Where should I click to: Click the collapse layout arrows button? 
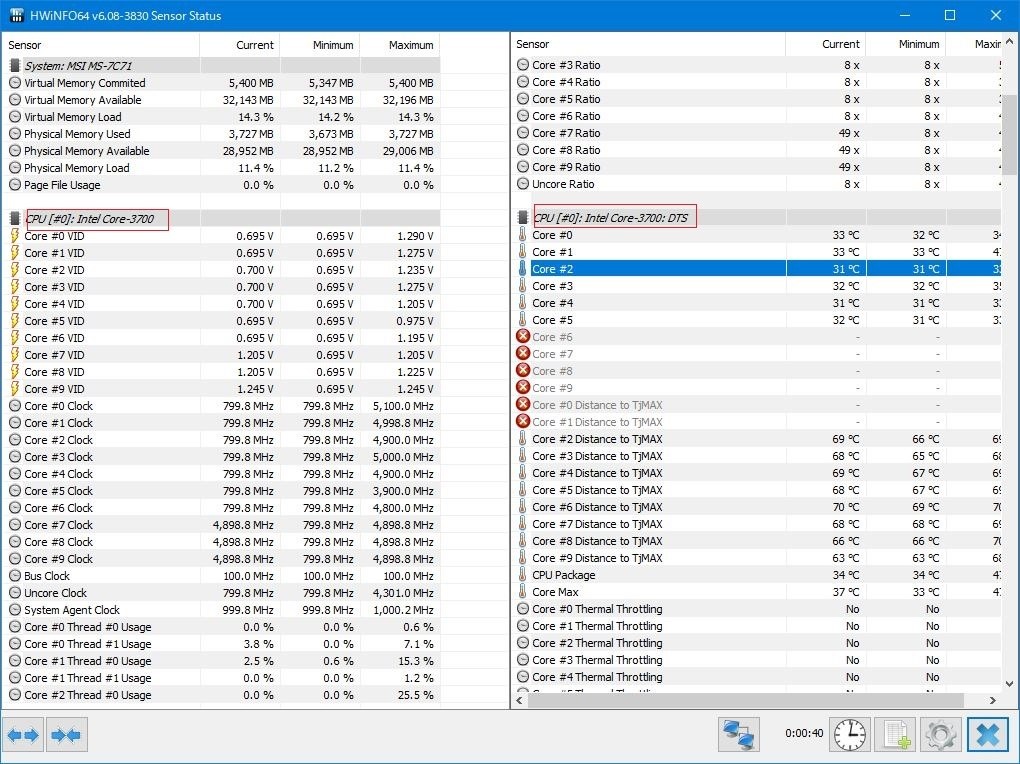pos(66,735)
